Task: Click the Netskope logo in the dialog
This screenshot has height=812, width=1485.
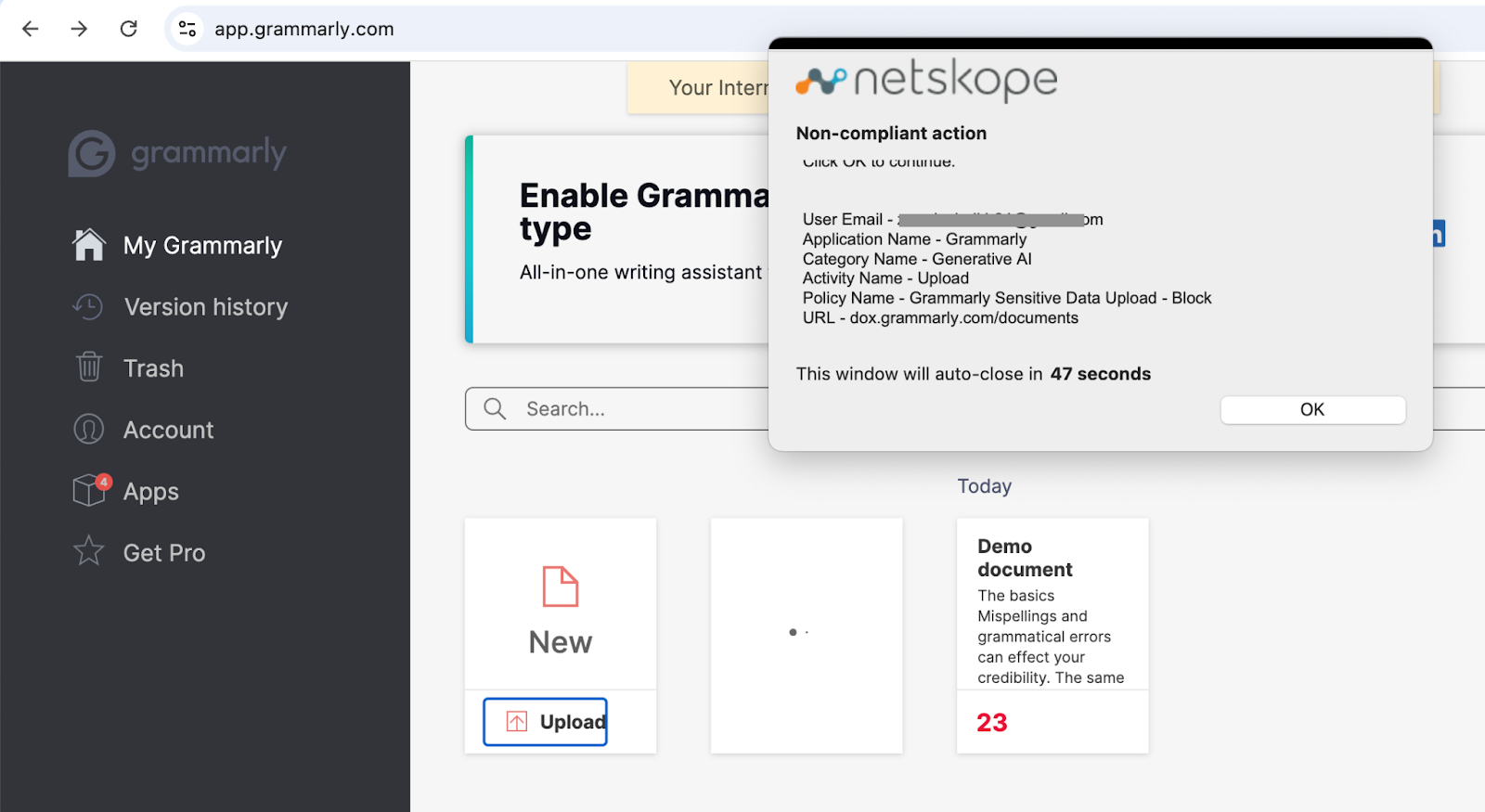Action: coord(926,81)
